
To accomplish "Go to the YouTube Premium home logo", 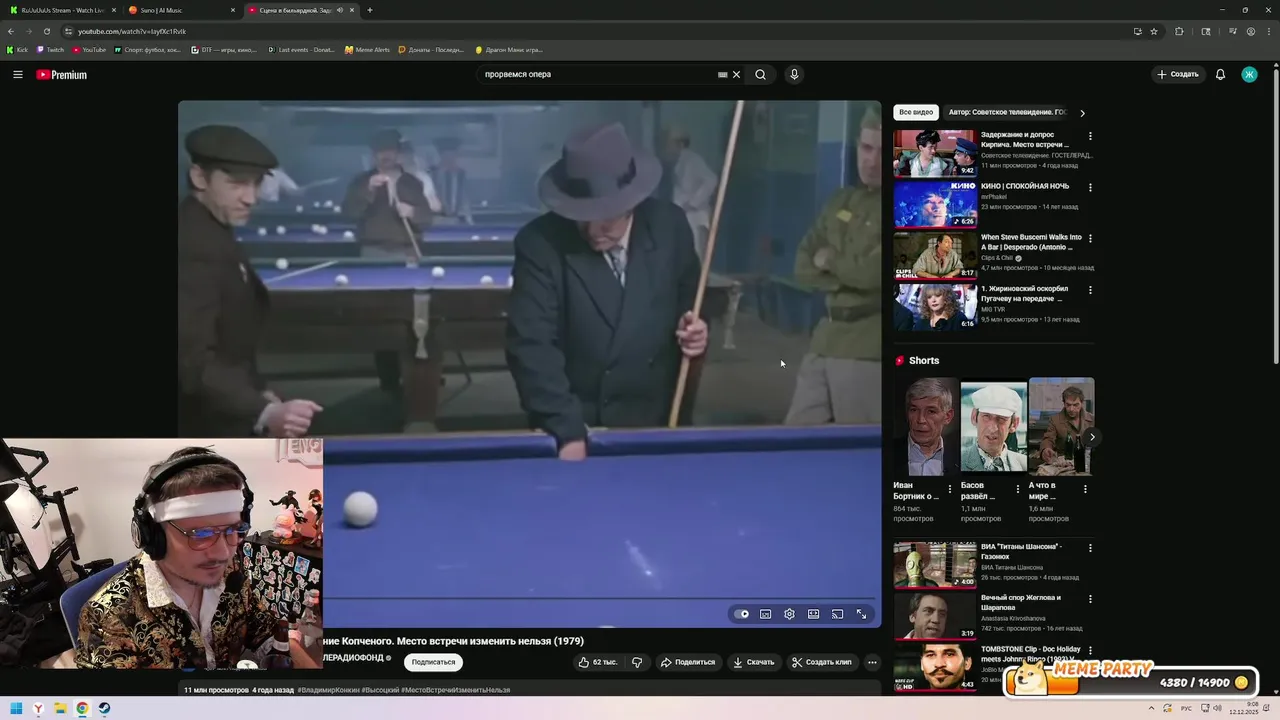I will pos(62,75).
